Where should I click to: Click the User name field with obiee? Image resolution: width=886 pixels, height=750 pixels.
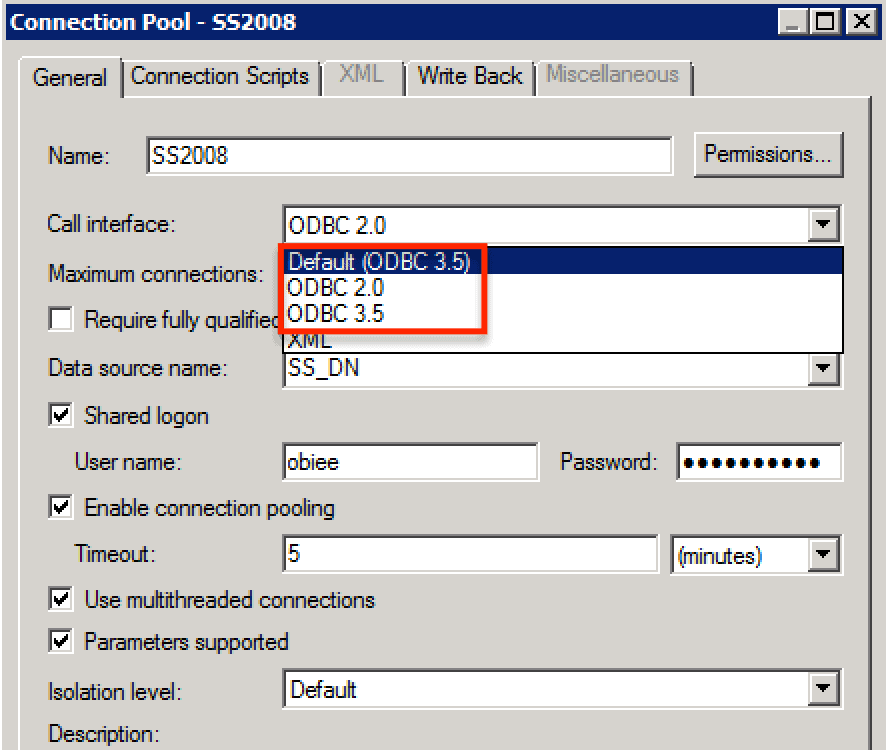pyautogui.click(x=411, y=462)
